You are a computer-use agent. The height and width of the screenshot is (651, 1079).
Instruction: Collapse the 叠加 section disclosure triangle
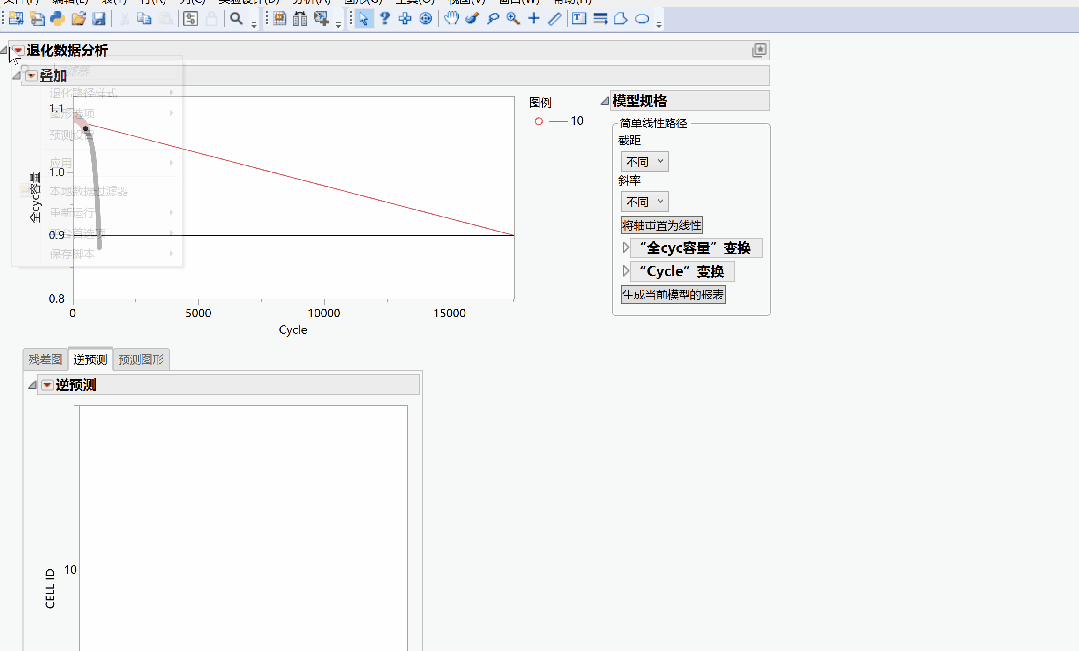(x=17, y=76)
